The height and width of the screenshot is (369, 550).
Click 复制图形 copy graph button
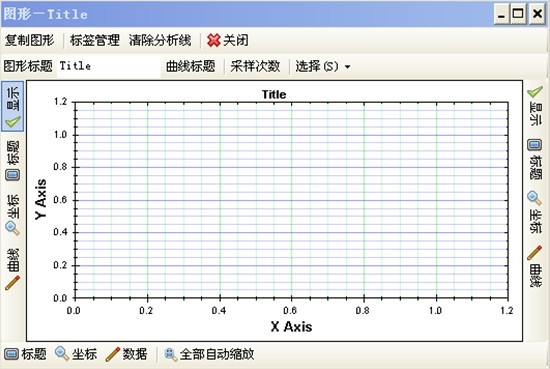coord(29,40)
